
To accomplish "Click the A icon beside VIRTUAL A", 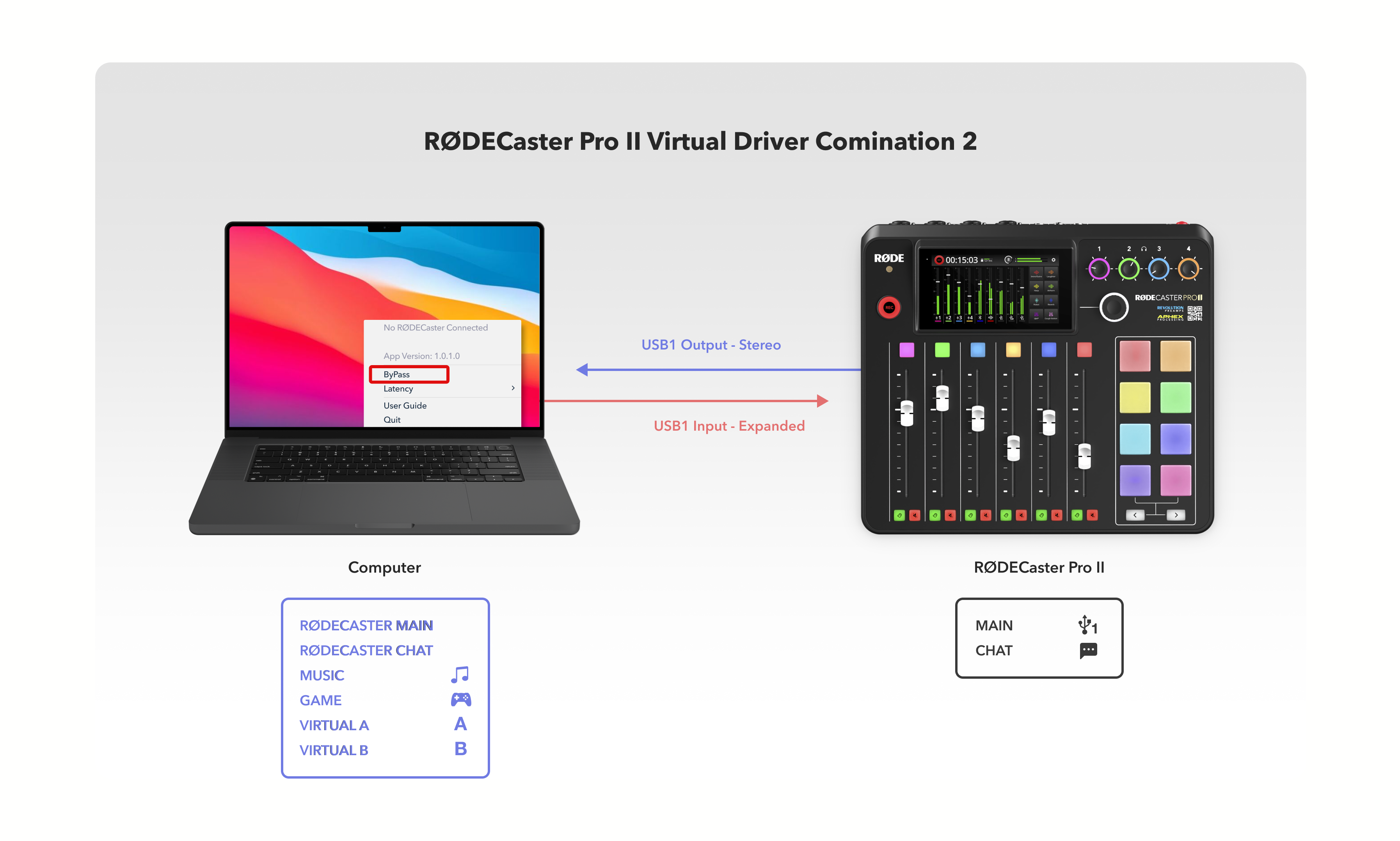I will (460, 724).
